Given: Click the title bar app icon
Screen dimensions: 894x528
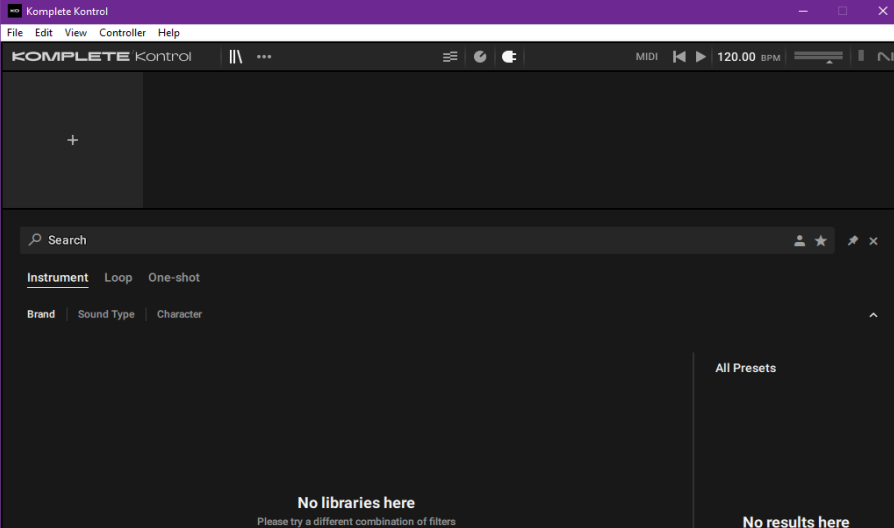Looking at the screenshot, I should [x=14, y=11].
